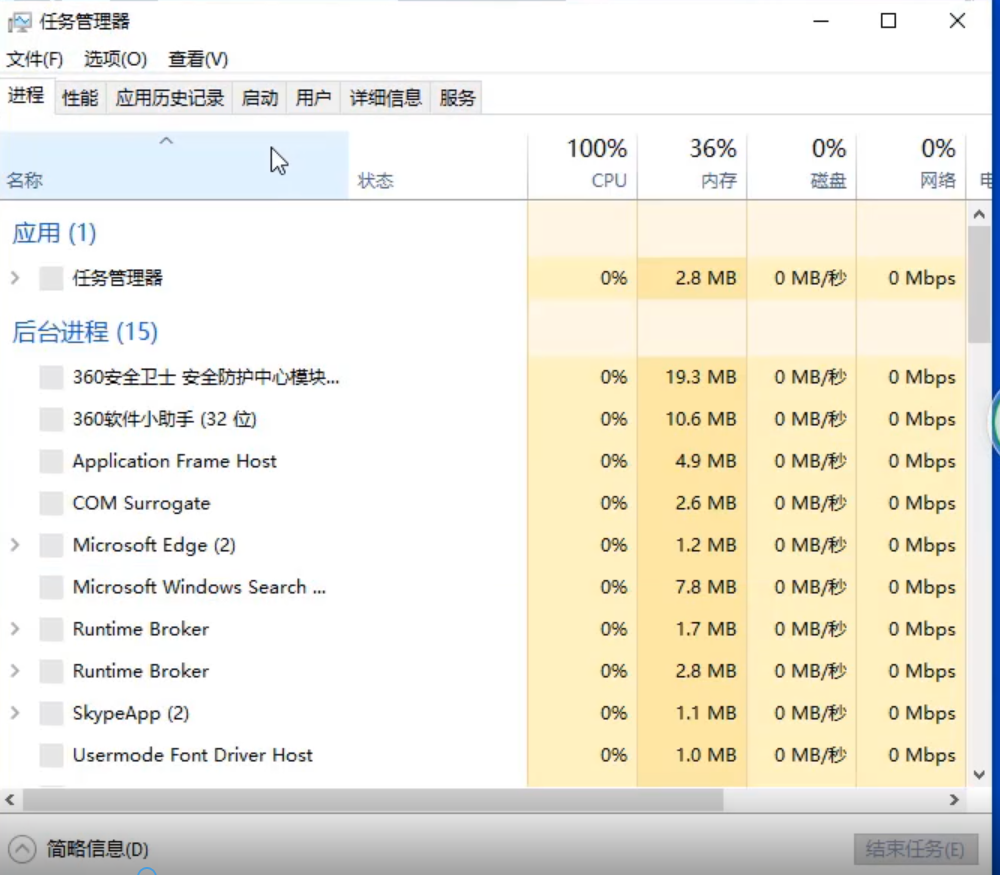1000x875 pixels.
Task: Click the Usermode Font Driver Host icon
Action: tap(51, 756)
